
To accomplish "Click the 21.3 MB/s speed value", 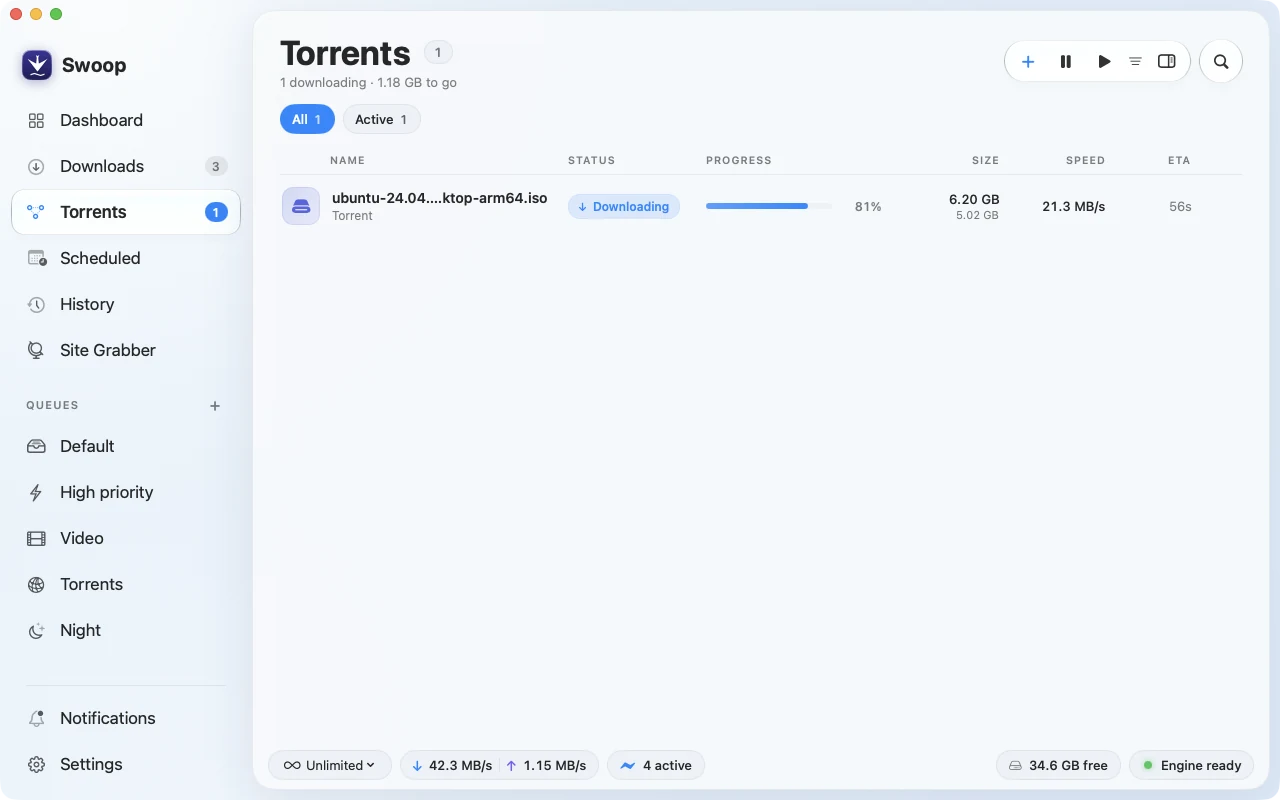I will (x=1074, y=206).
